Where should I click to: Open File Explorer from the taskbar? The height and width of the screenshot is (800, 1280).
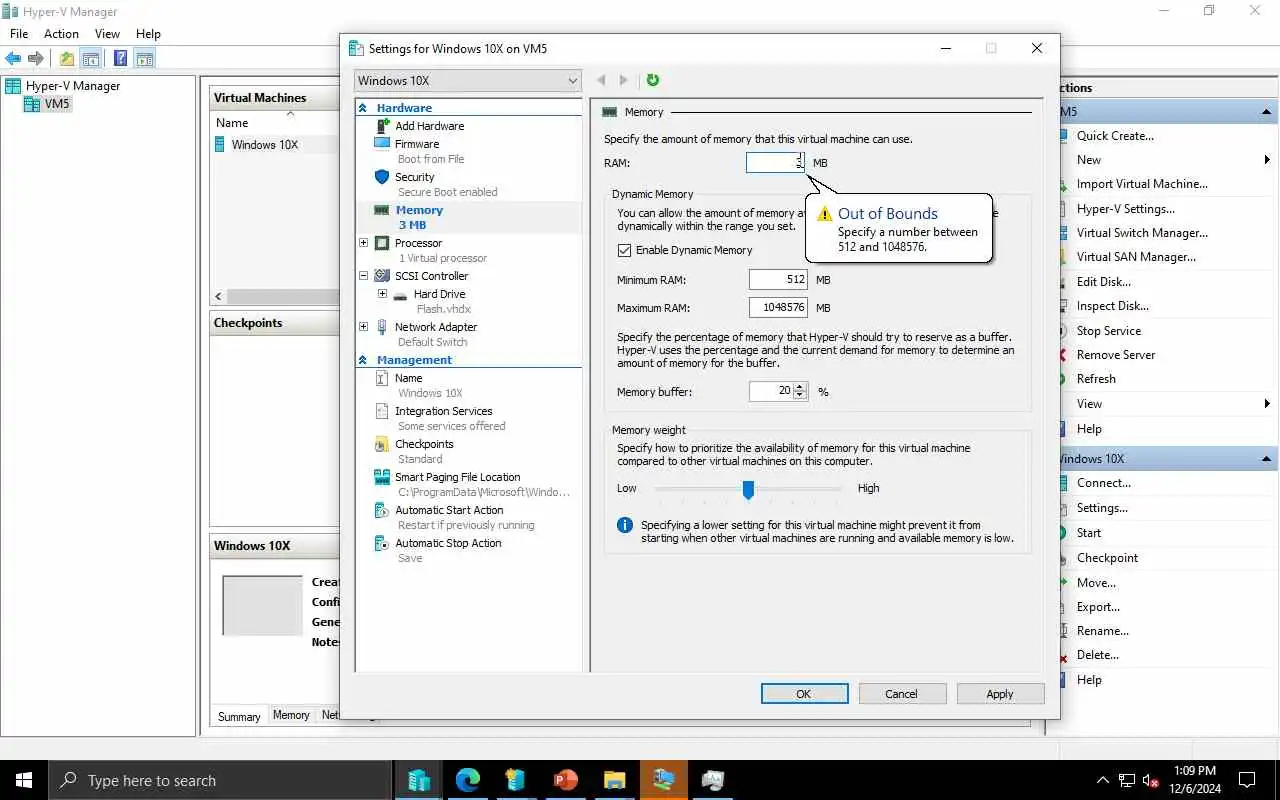615,780
